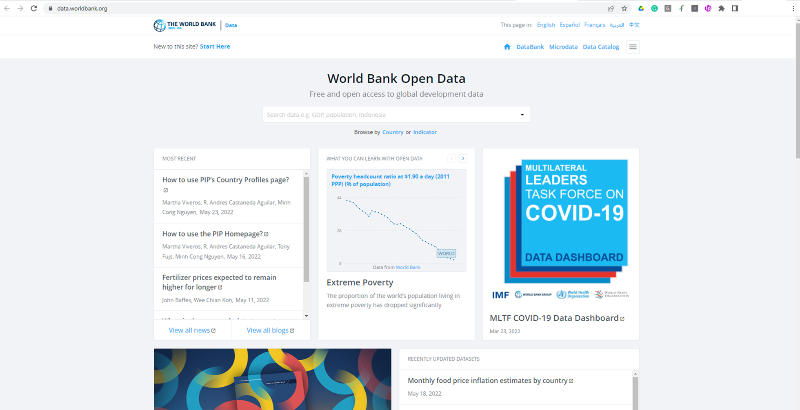The image size is (800, 410).
Task: Switch page language to Chinese
Action: [634, 25]
